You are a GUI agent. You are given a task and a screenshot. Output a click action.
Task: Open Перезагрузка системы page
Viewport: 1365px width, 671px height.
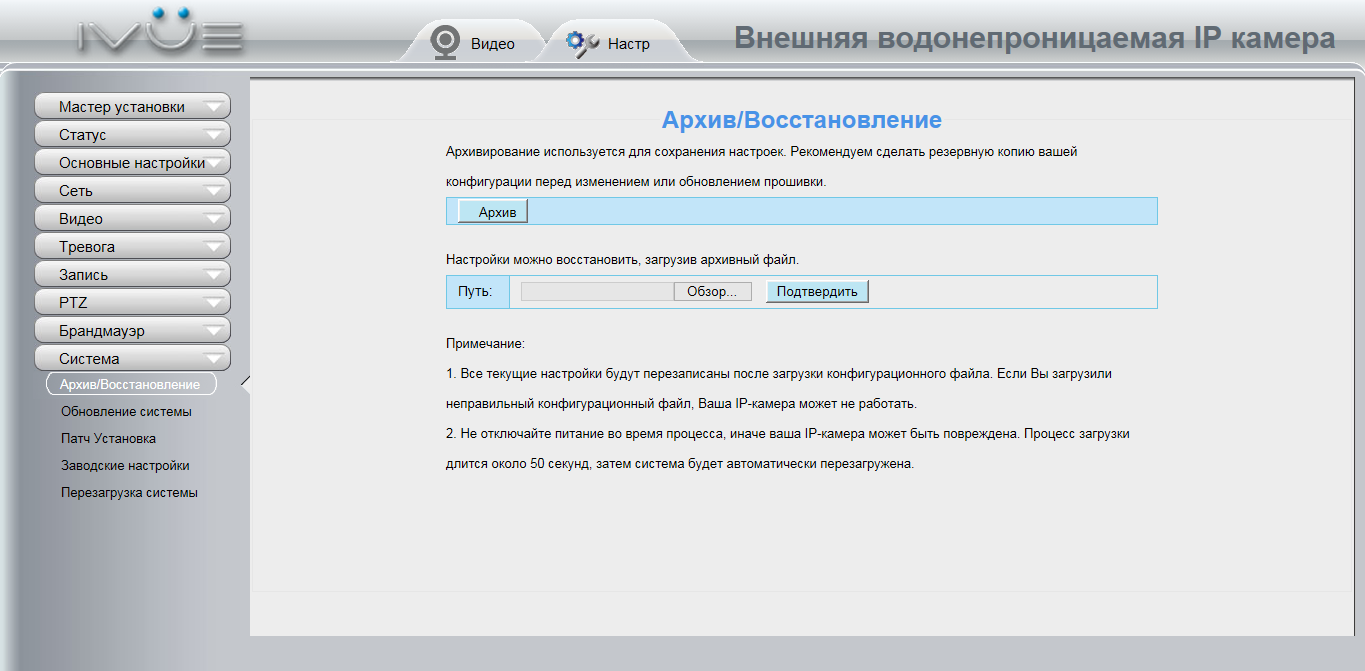coord(129,492)
